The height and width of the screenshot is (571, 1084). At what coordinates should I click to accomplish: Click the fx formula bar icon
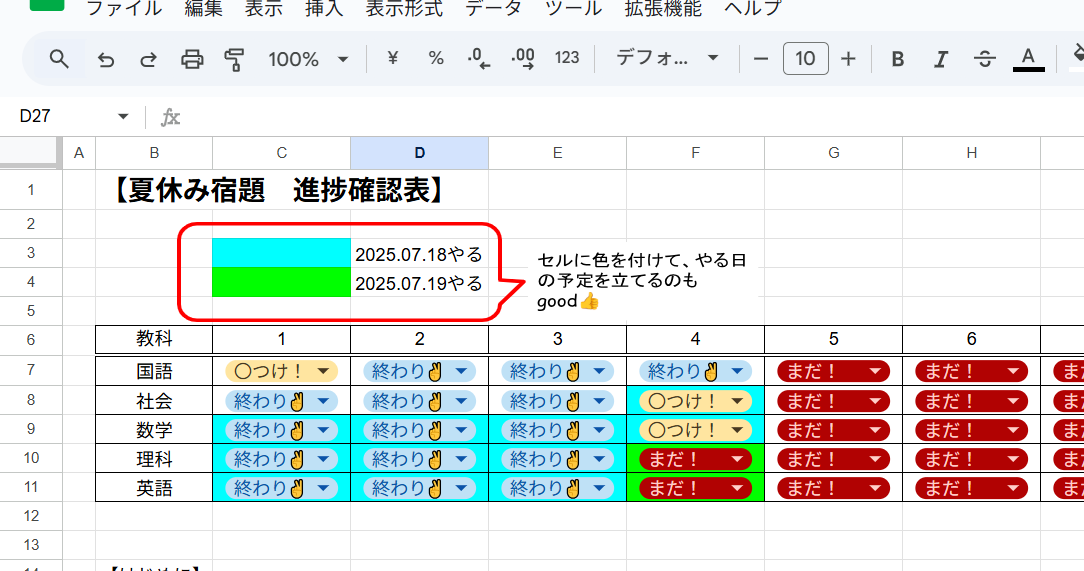(x=170, y=117)
